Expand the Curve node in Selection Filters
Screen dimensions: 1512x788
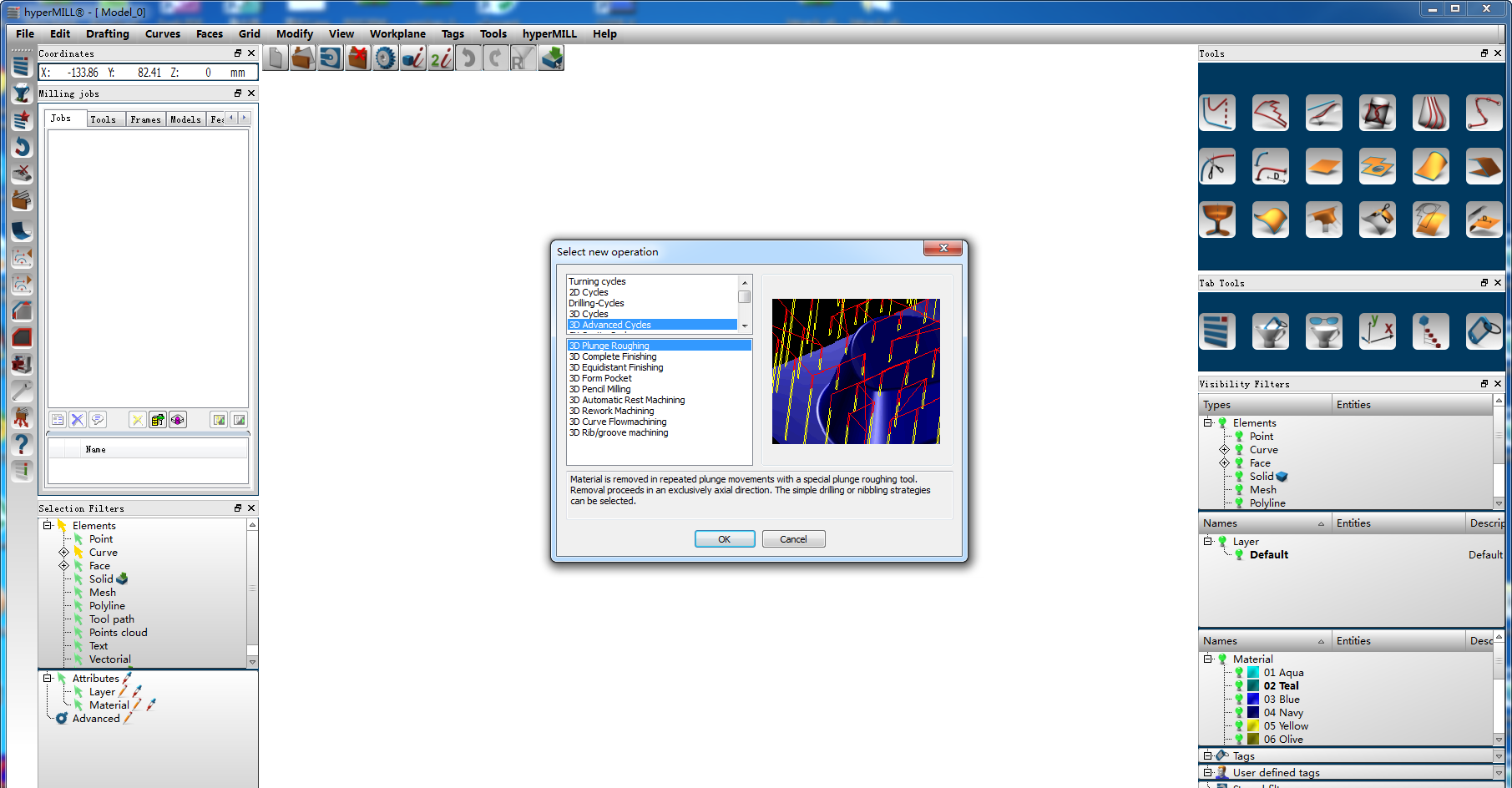[x=64, y=553]
